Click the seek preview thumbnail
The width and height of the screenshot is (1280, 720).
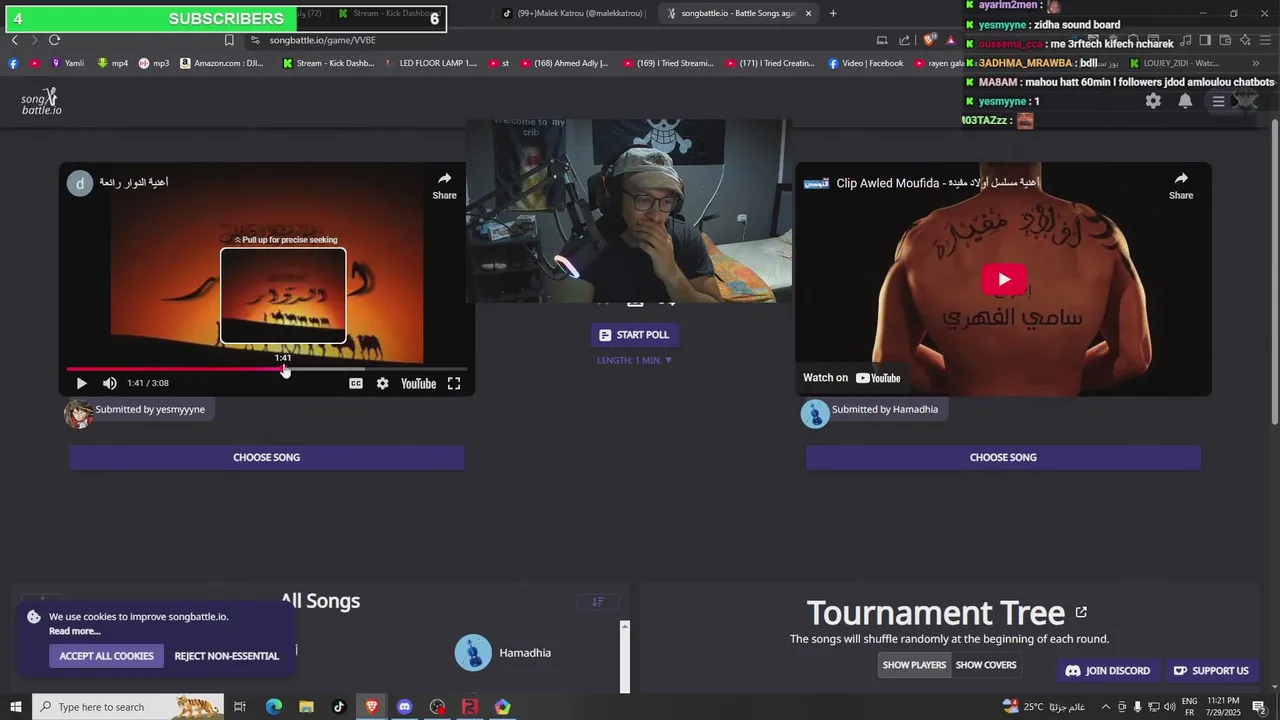(283, 296)
